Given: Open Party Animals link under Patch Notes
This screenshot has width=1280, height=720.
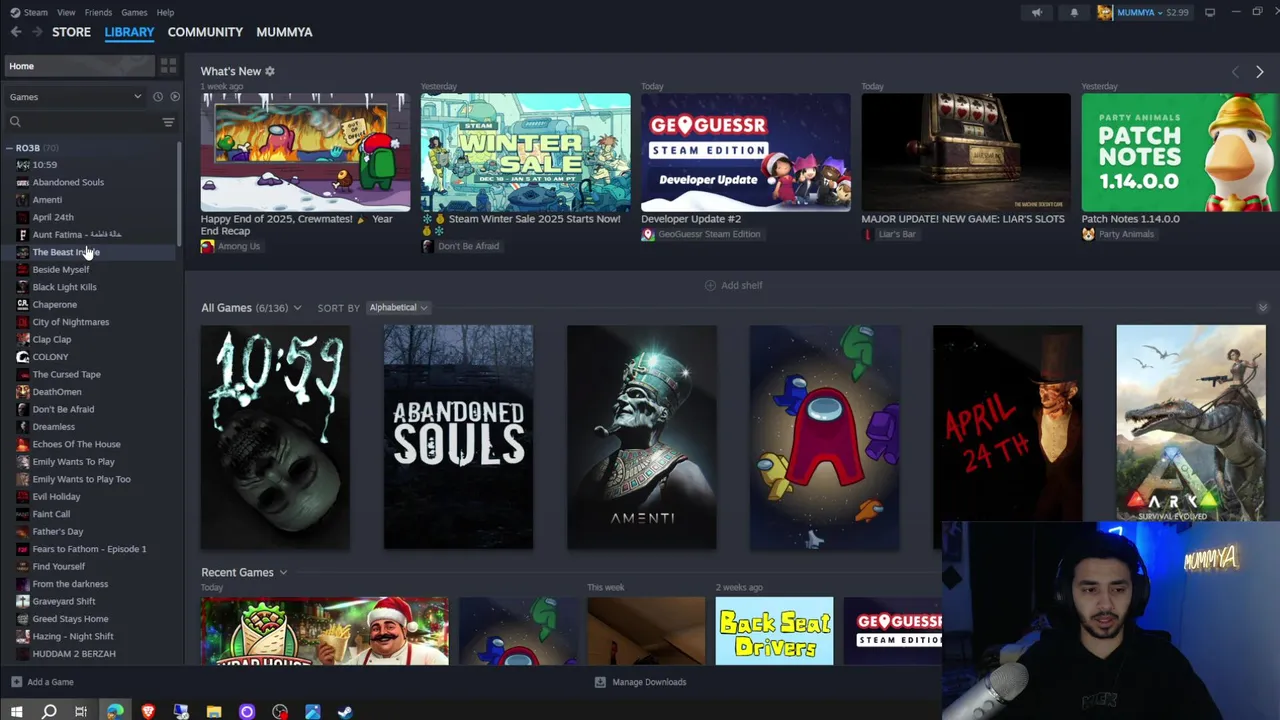Looking at the screenshot, I should click(1118, 234).
